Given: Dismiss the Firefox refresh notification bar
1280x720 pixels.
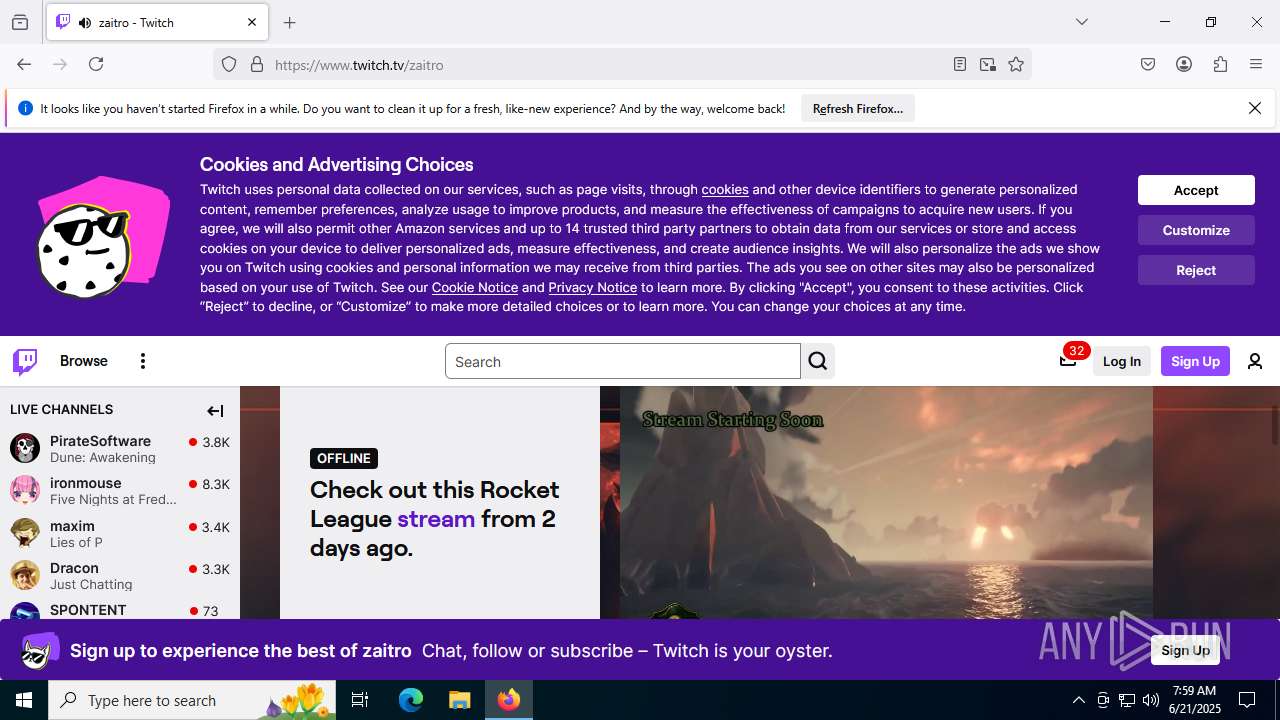Looking at the screenshot, I should [x=1255, y=108].
